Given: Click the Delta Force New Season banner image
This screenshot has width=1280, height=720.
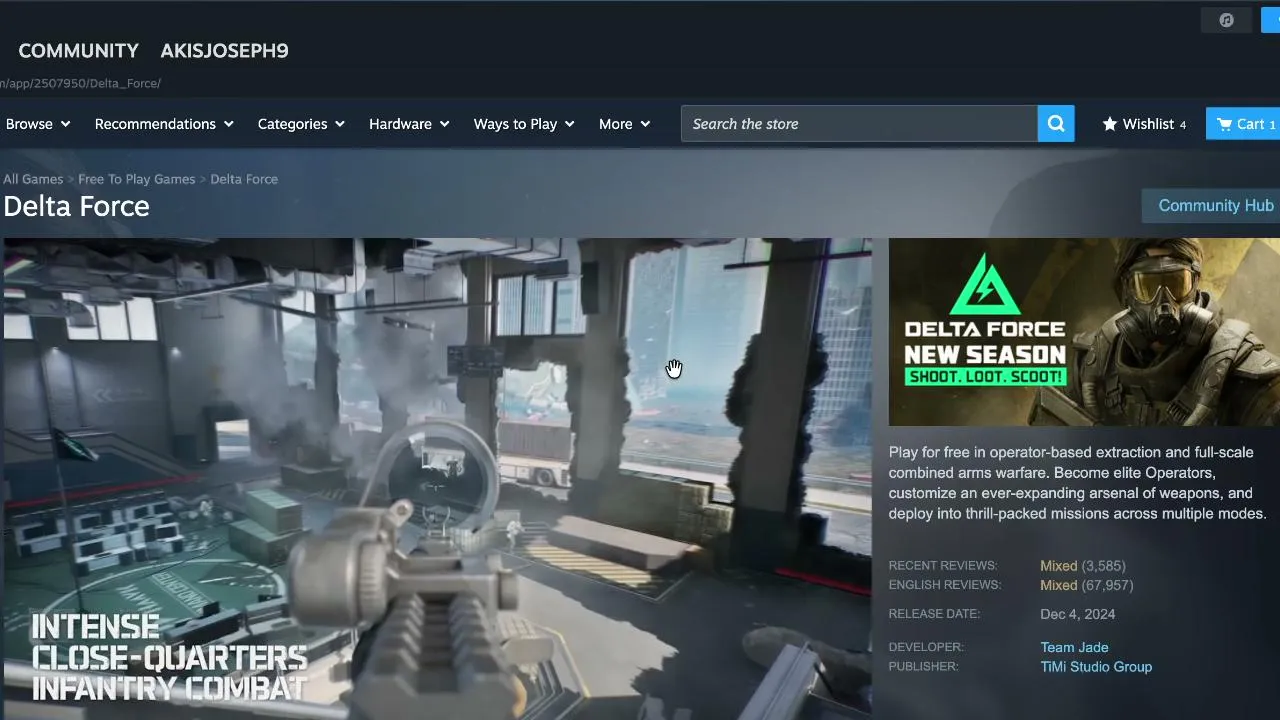Looking at the screenshot, I should click(x=1084, y=332).
